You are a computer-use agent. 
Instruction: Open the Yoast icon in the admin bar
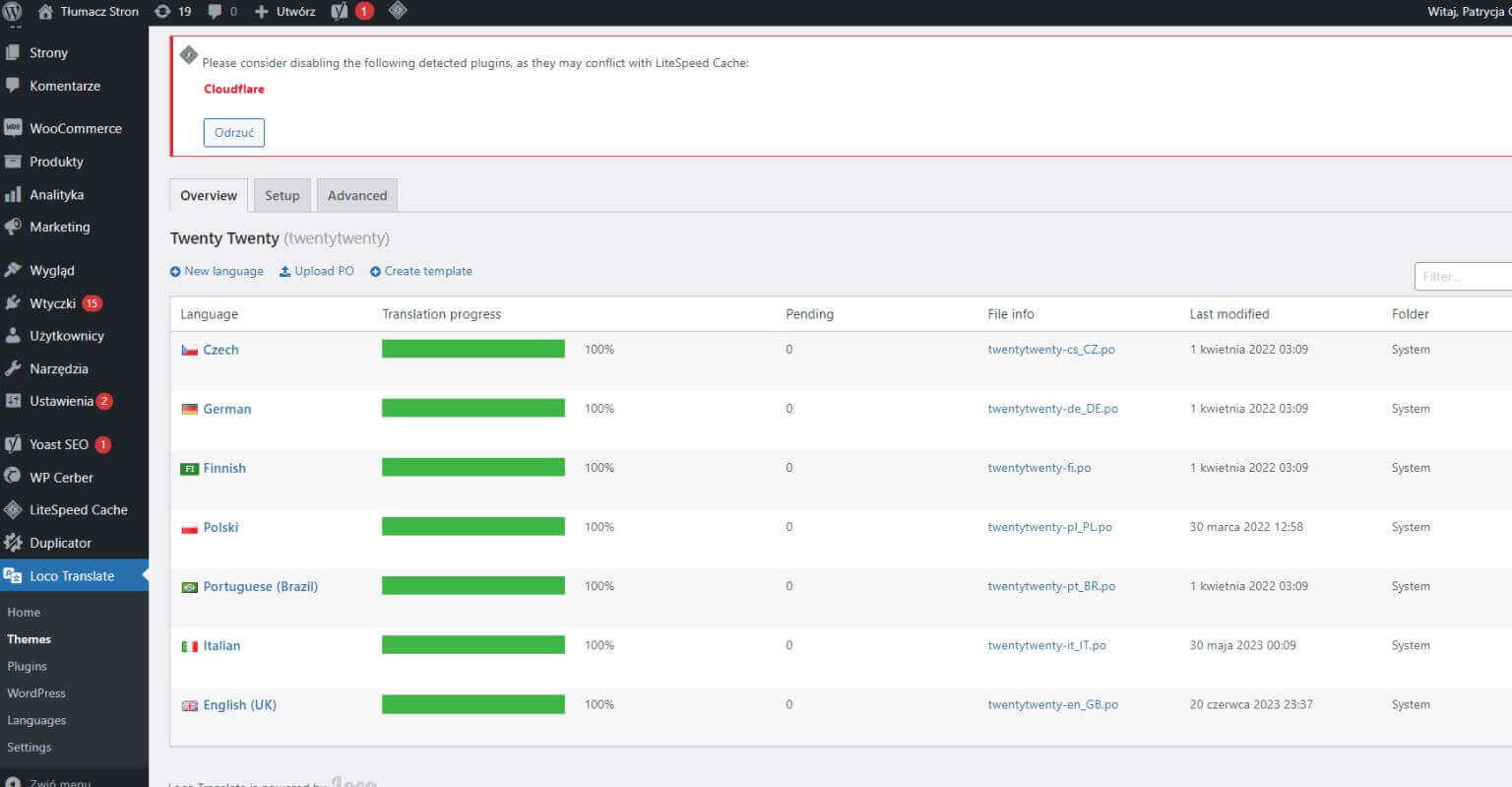coord(340,12)
